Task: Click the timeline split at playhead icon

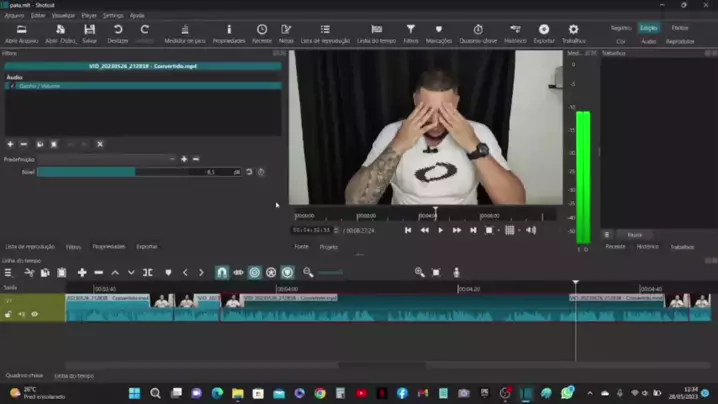Action: (148, 272)
